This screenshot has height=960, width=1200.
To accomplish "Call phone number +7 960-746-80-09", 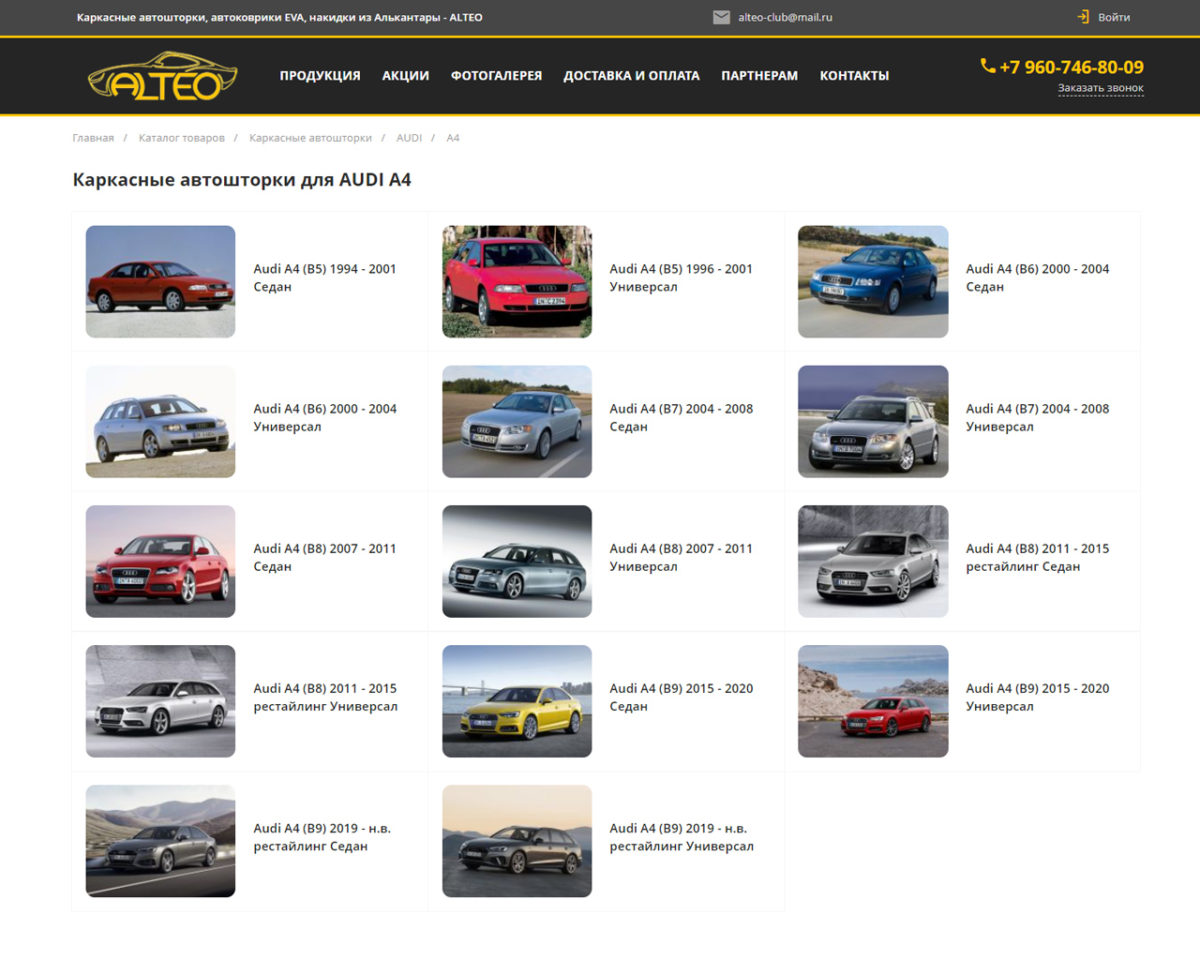I will 1071,67.
